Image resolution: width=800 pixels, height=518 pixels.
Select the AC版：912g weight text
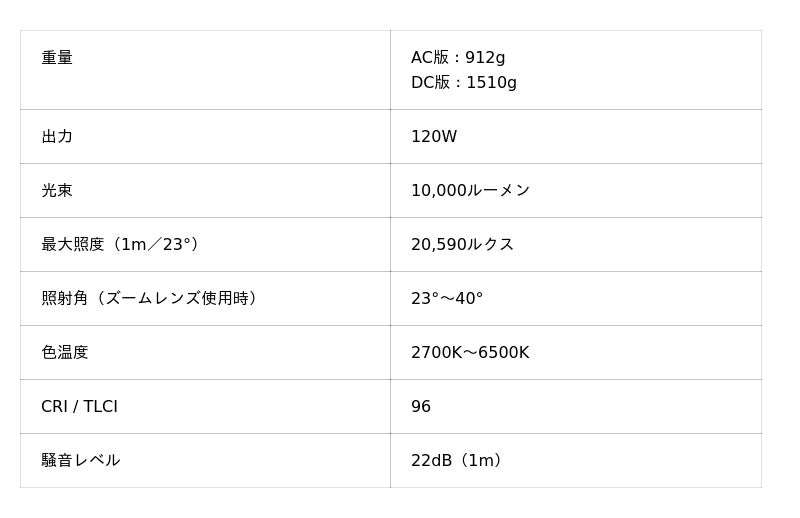click(458, 58)
